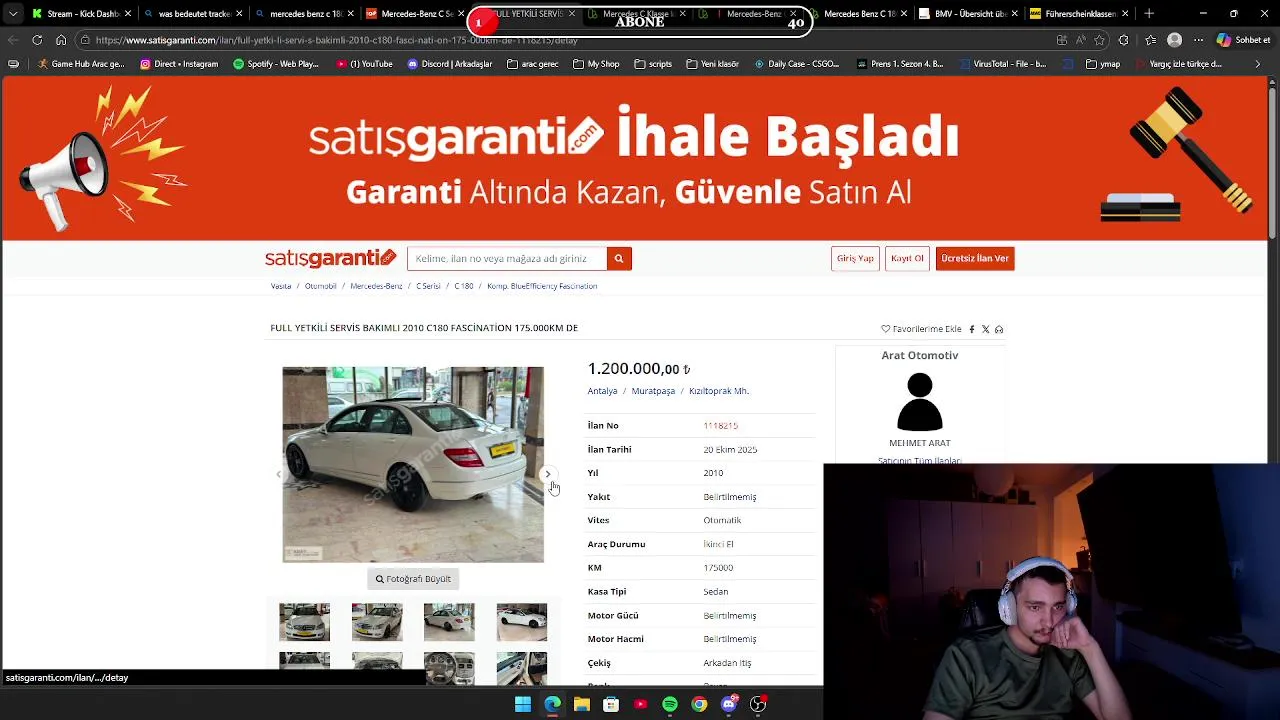1280x720 pixels.
Task: Open Antalya location link
Action: [602, 391]
